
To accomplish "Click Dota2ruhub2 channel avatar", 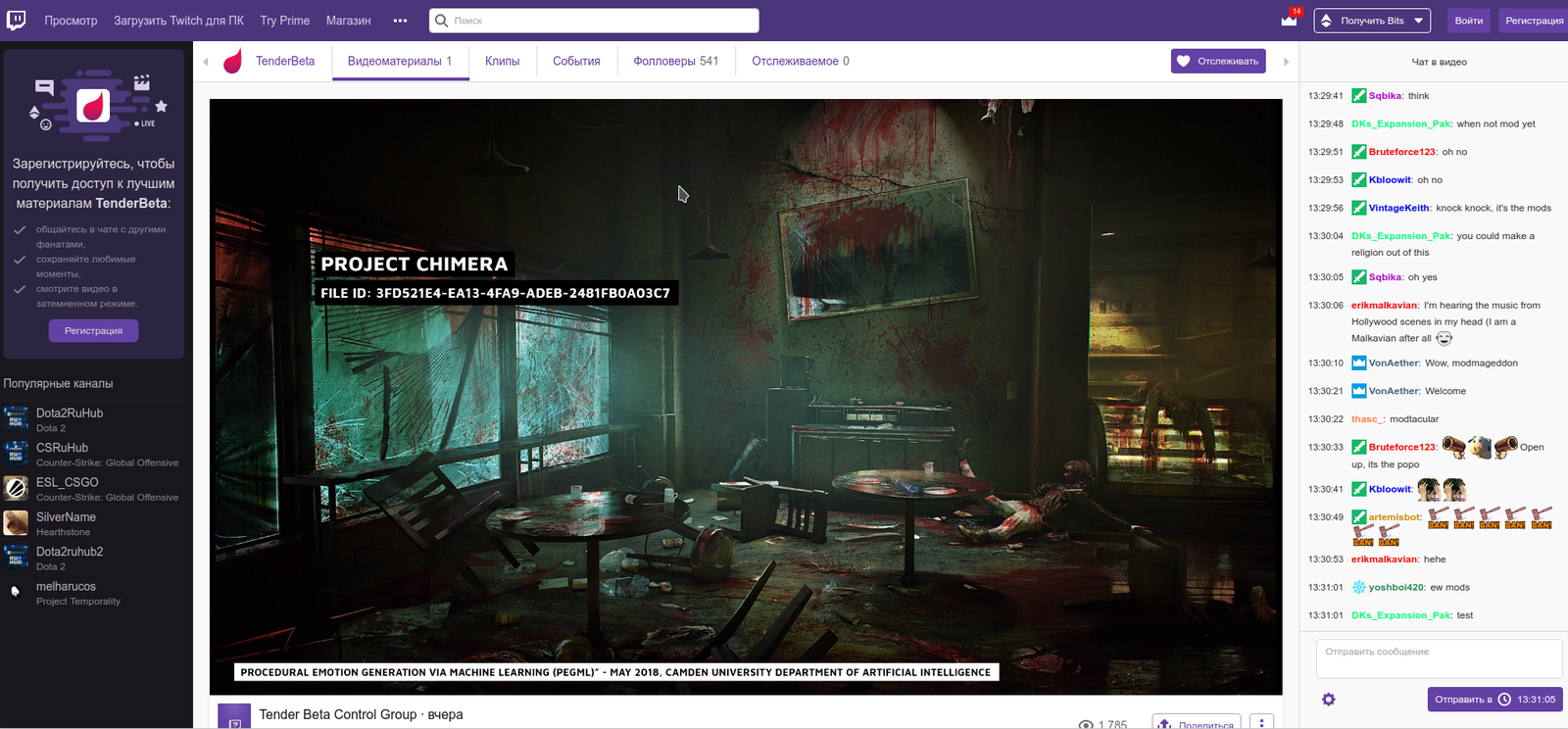I will [16, 558].
